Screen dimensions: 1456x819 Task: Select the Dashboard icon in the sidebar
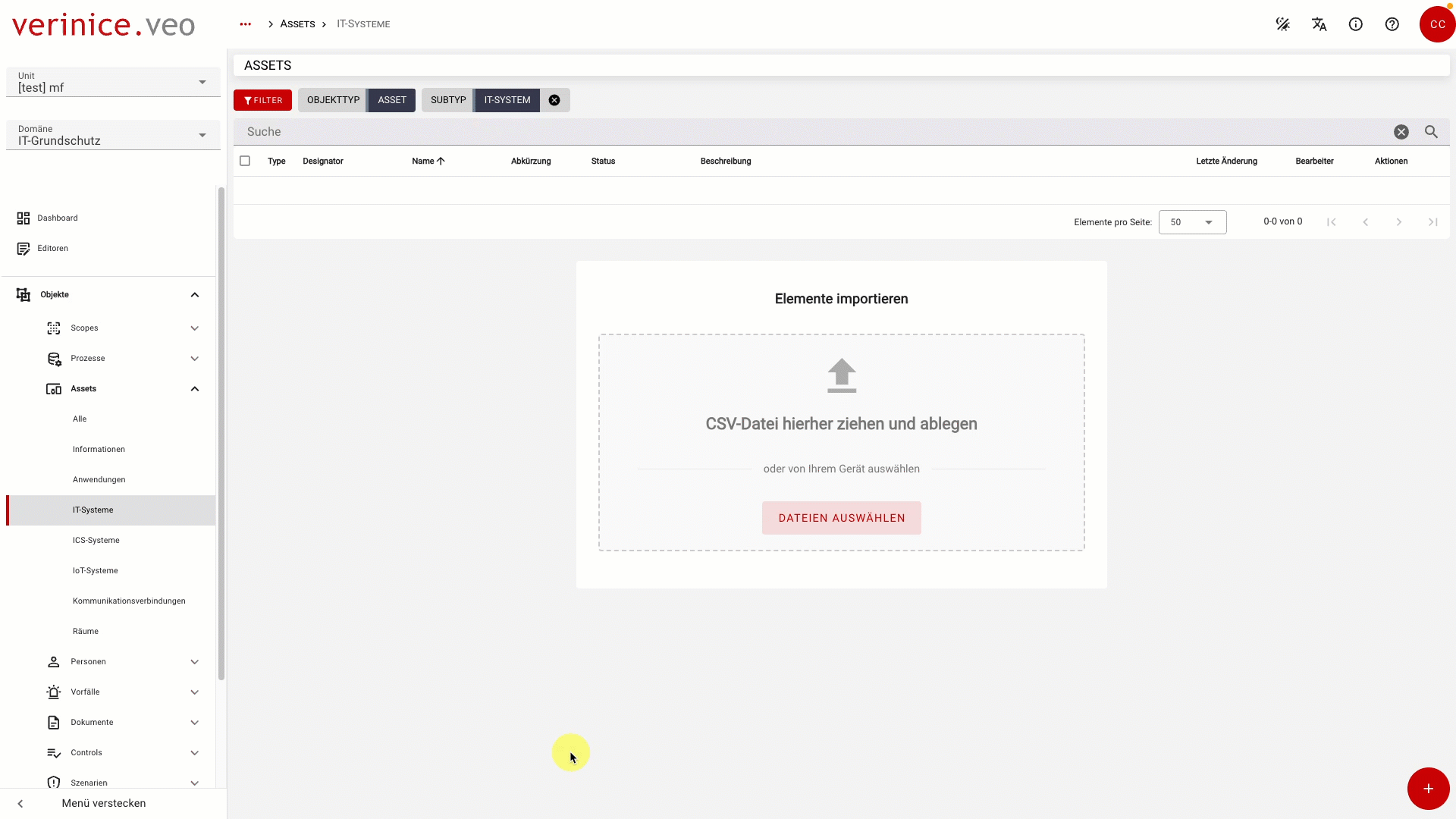23,218
